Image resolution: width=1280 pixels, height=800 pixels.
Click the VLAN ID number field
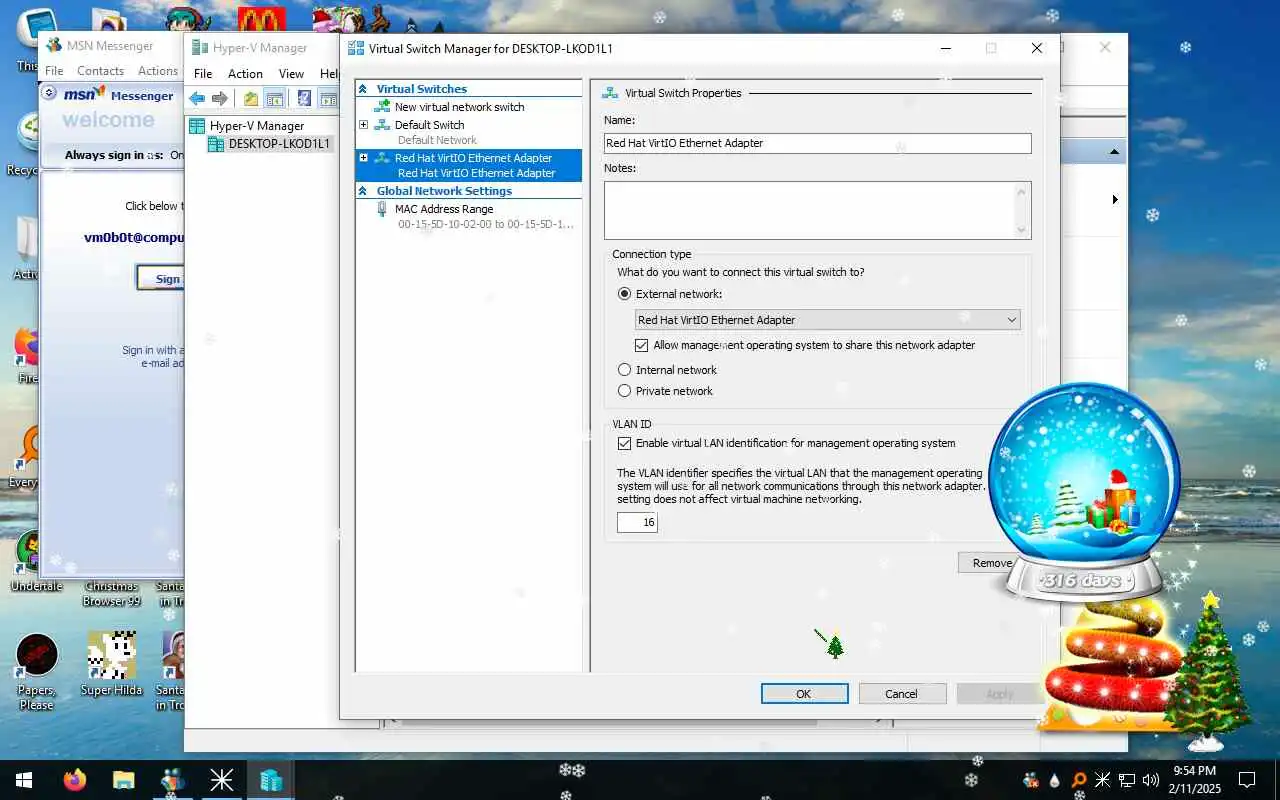click(637, 522)
